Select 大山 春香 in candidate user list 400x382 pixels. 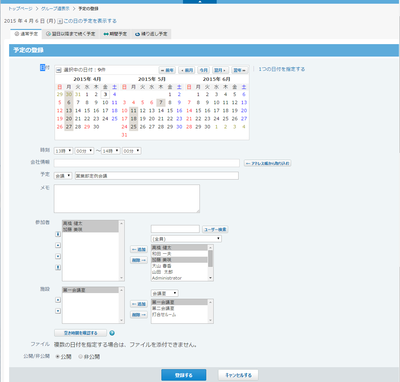tap(179, 266)
